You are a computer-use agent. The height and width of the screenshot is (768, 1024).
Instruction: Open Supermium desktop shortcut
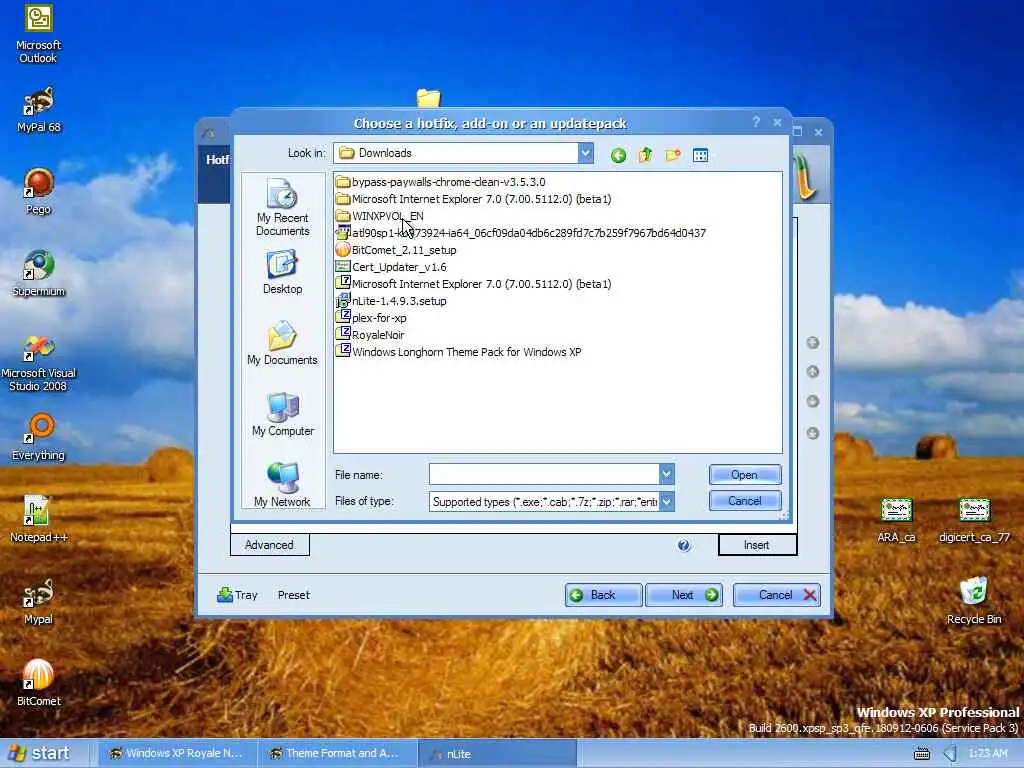coord(39,274)
